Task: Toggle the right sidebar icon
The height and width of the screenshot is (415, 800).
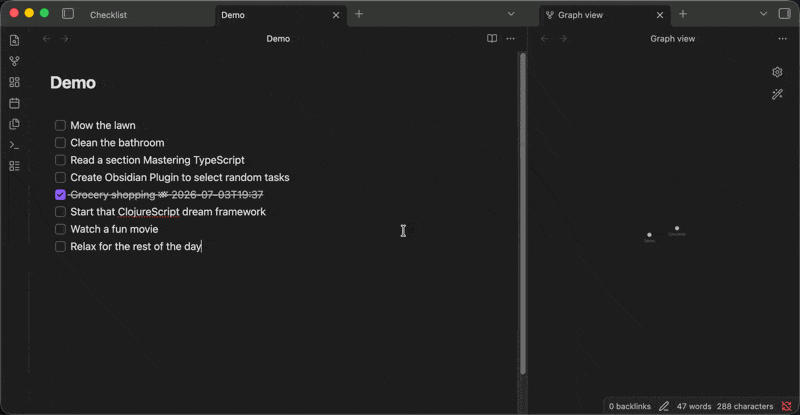Action: point(785,14)
